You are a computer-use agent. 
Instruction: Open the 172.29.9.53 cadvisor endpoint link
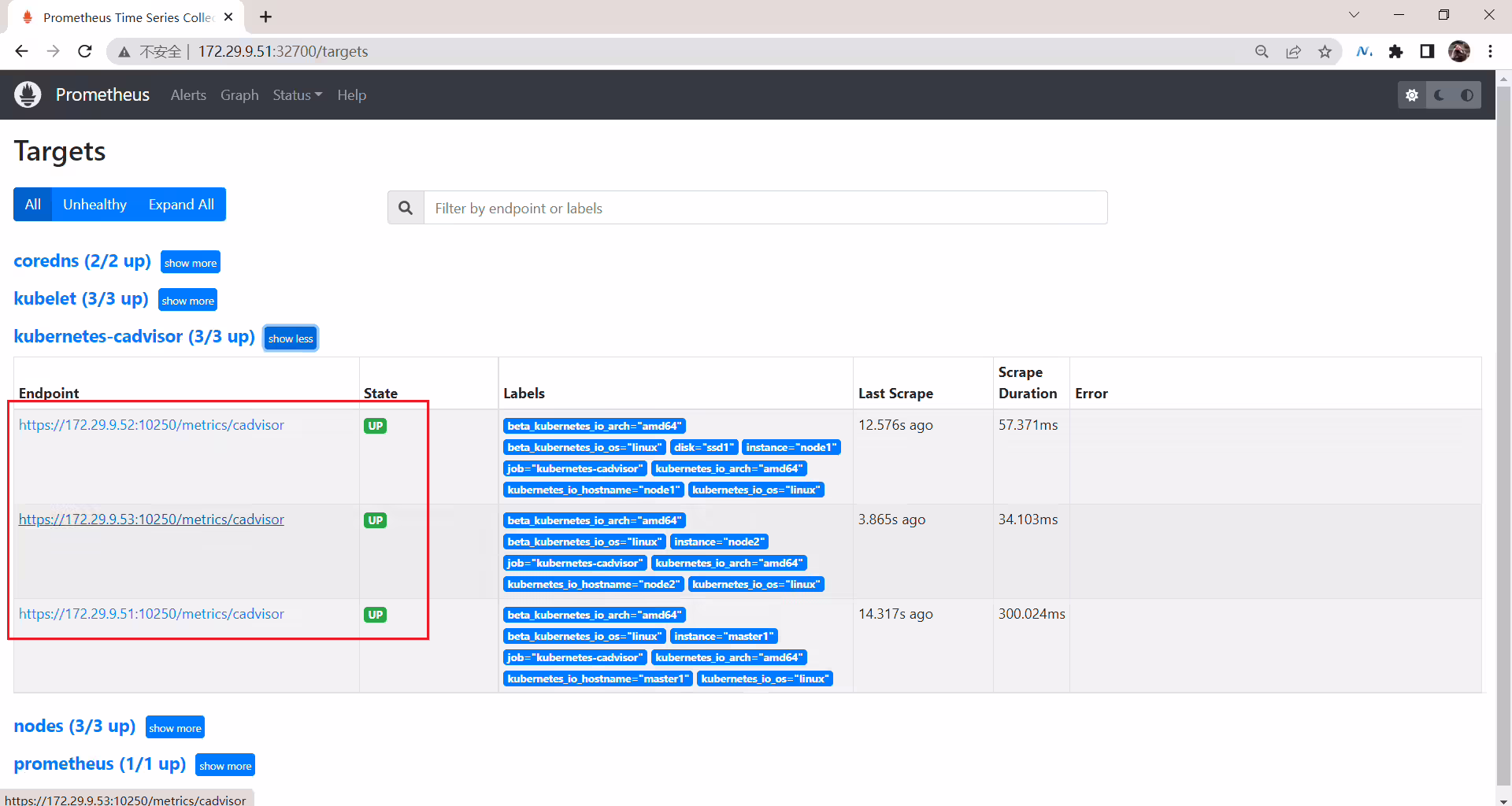click(151, 519)
